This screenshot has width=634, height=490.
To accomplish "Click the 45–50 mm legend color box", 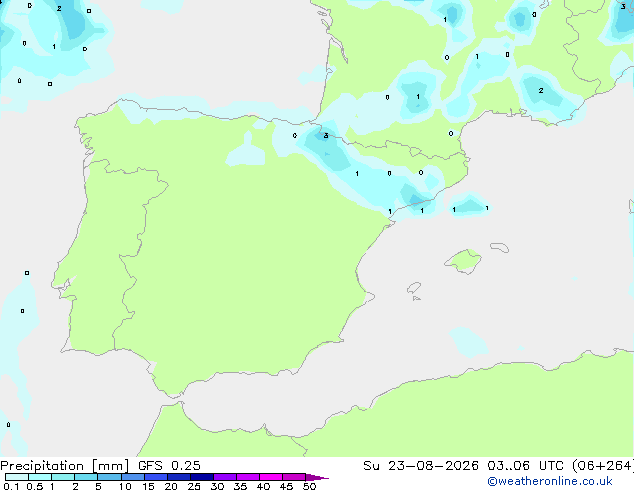I will pyautogui.click(x=294, y=477).
